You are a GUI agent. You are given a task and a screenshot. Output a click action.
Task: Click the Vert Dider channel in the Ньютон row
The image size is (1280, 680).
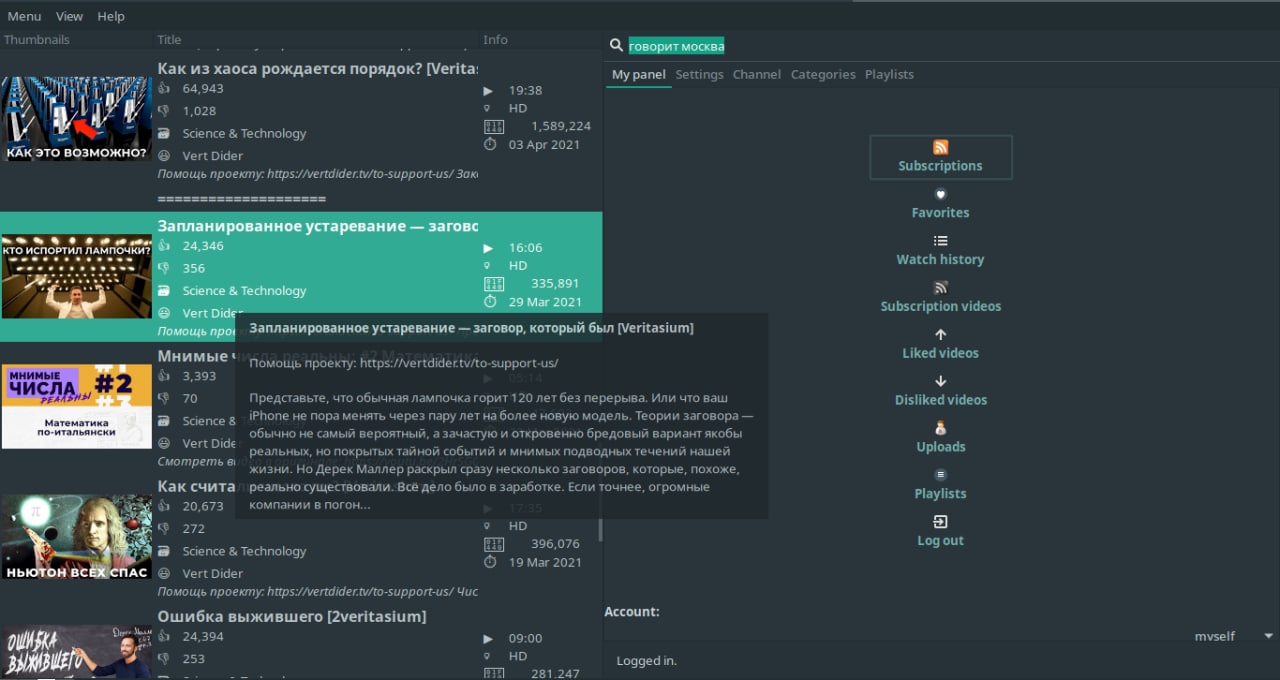click(x=212, y=573)
